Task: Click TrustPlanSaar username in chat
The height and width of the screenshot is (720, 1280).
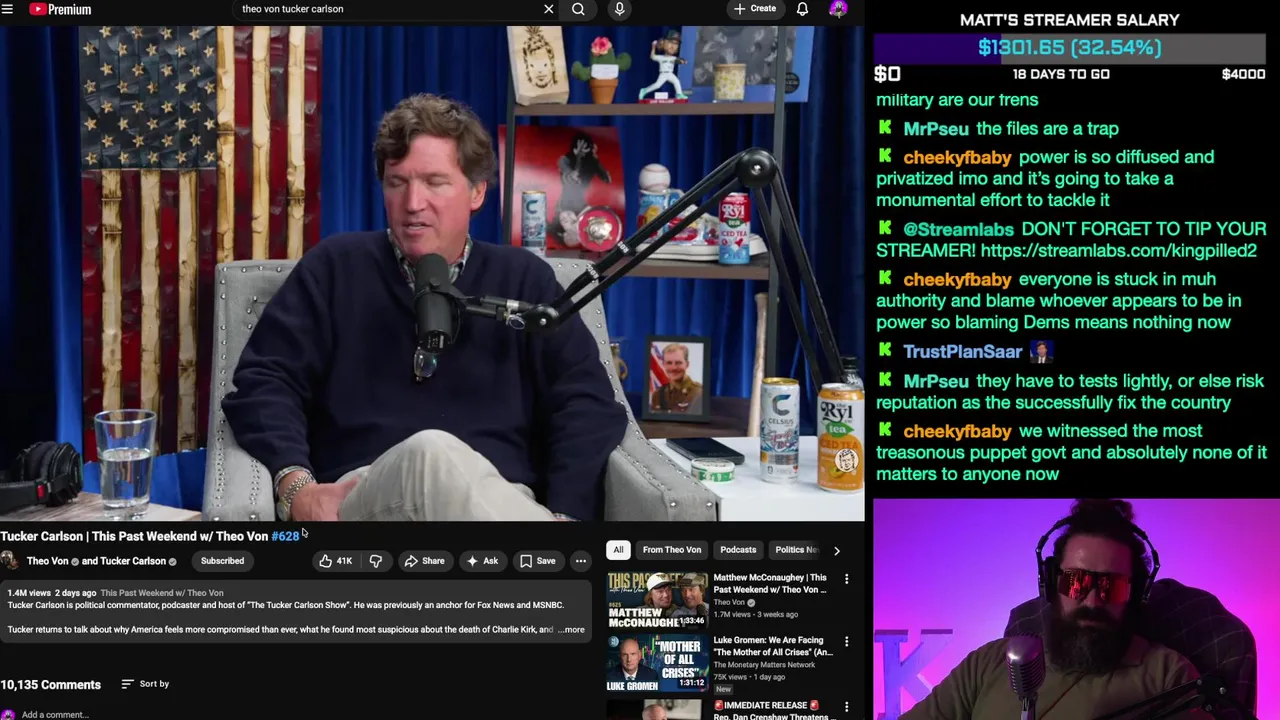Action: [962, 352]
